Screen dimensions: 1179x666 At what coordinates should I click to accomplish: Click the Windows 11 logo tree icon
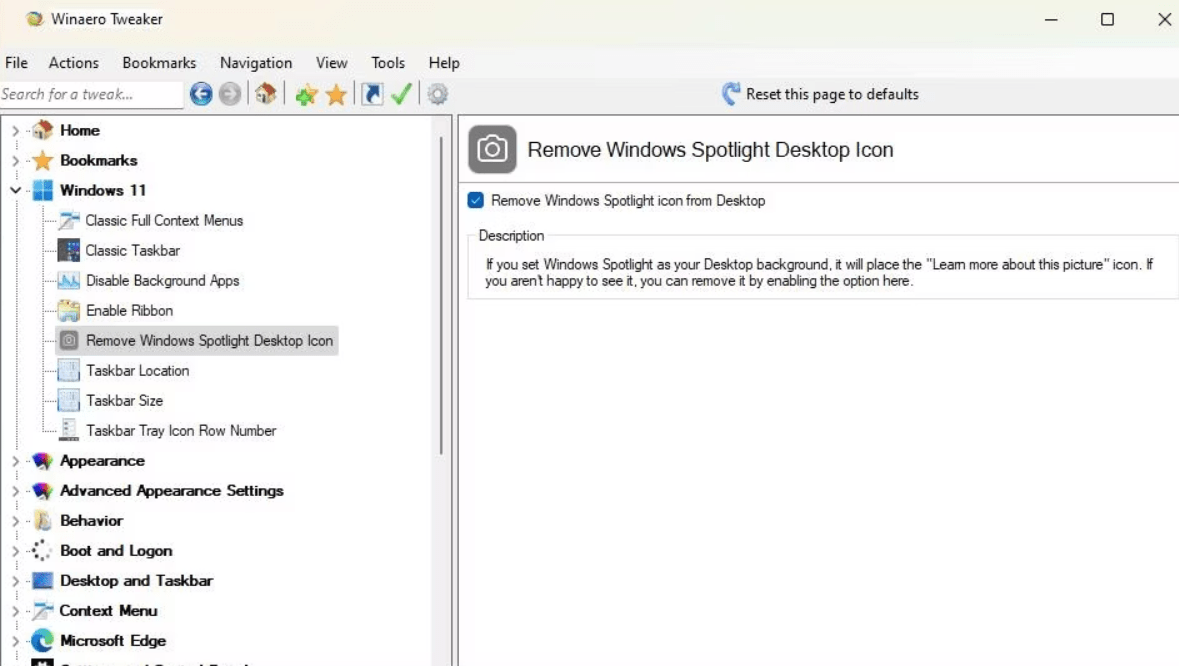click(x=43, y=190)
